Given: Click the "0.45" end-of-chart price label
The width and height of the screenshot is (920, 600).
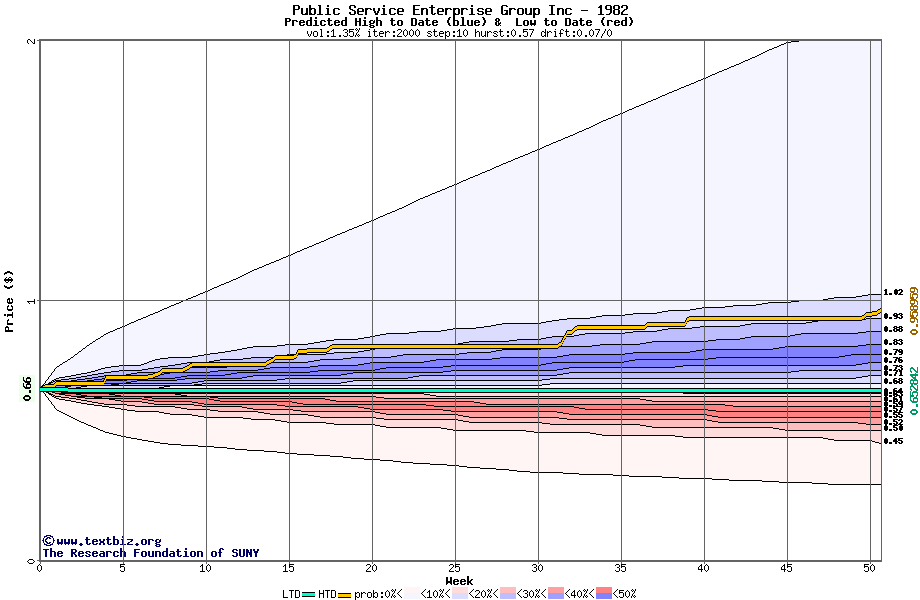Looking at the screenshot, I should pyautogui.click(x=893, y=441).
